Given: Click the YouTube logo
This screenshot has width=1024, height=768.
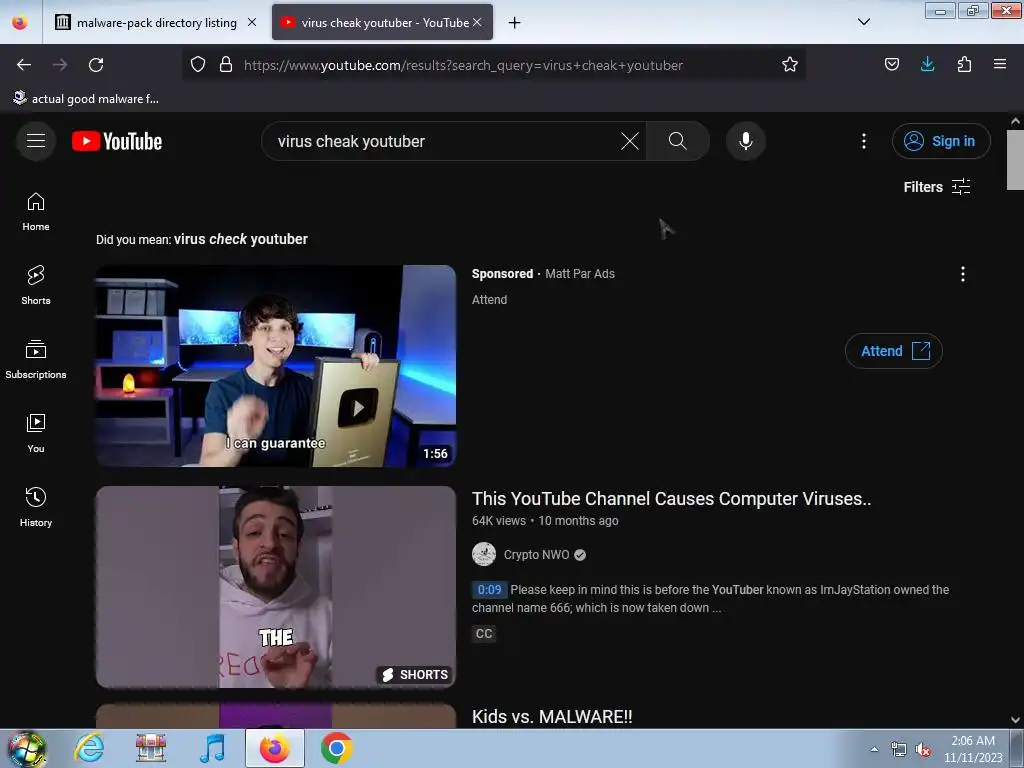Looking at the screenshot, I should [x=117, y=141].
